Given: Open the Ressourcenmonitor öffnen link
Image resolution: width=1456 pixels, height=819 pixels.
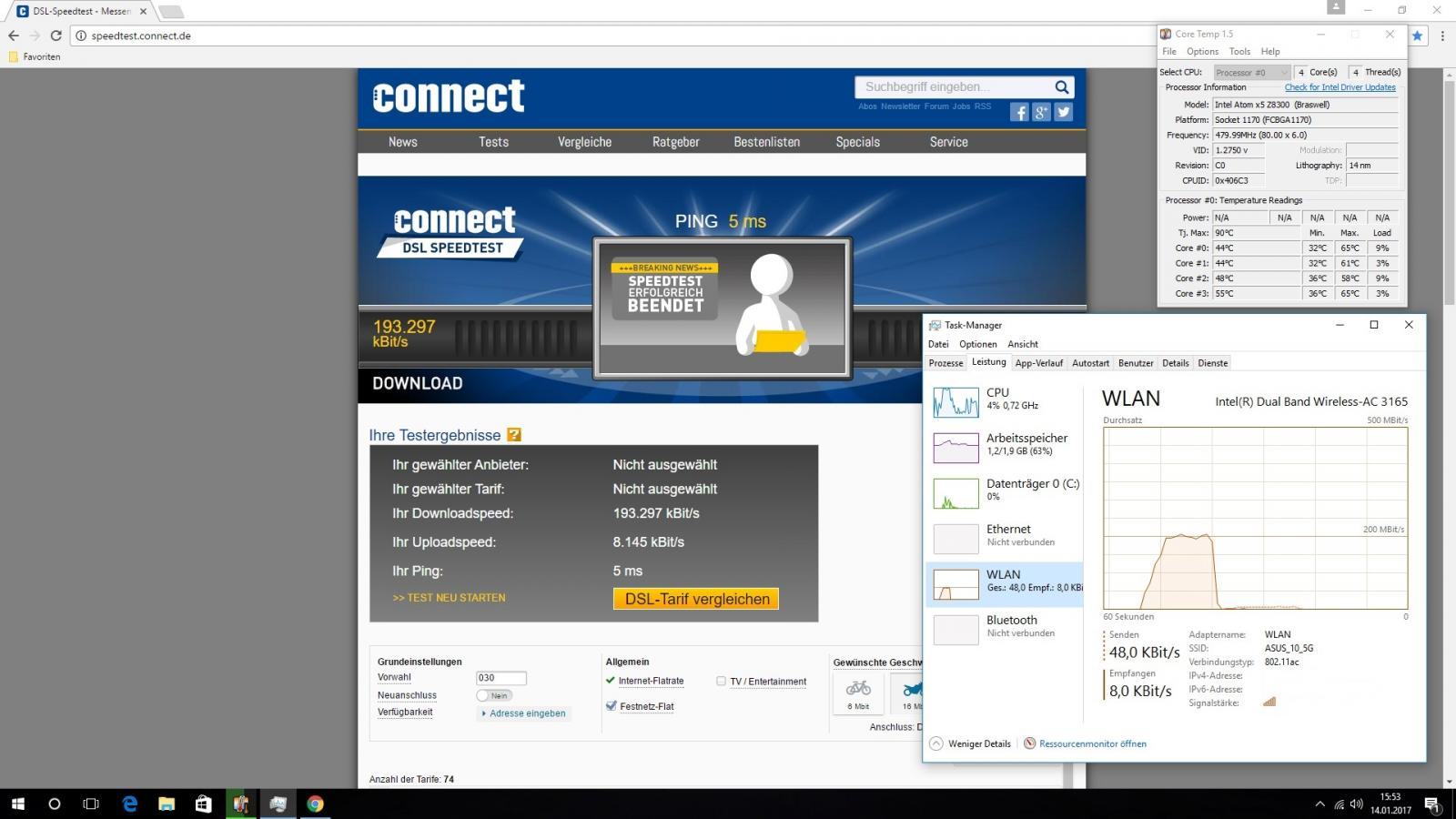Looking at the screenshot, I should (x=1093, y=743).
